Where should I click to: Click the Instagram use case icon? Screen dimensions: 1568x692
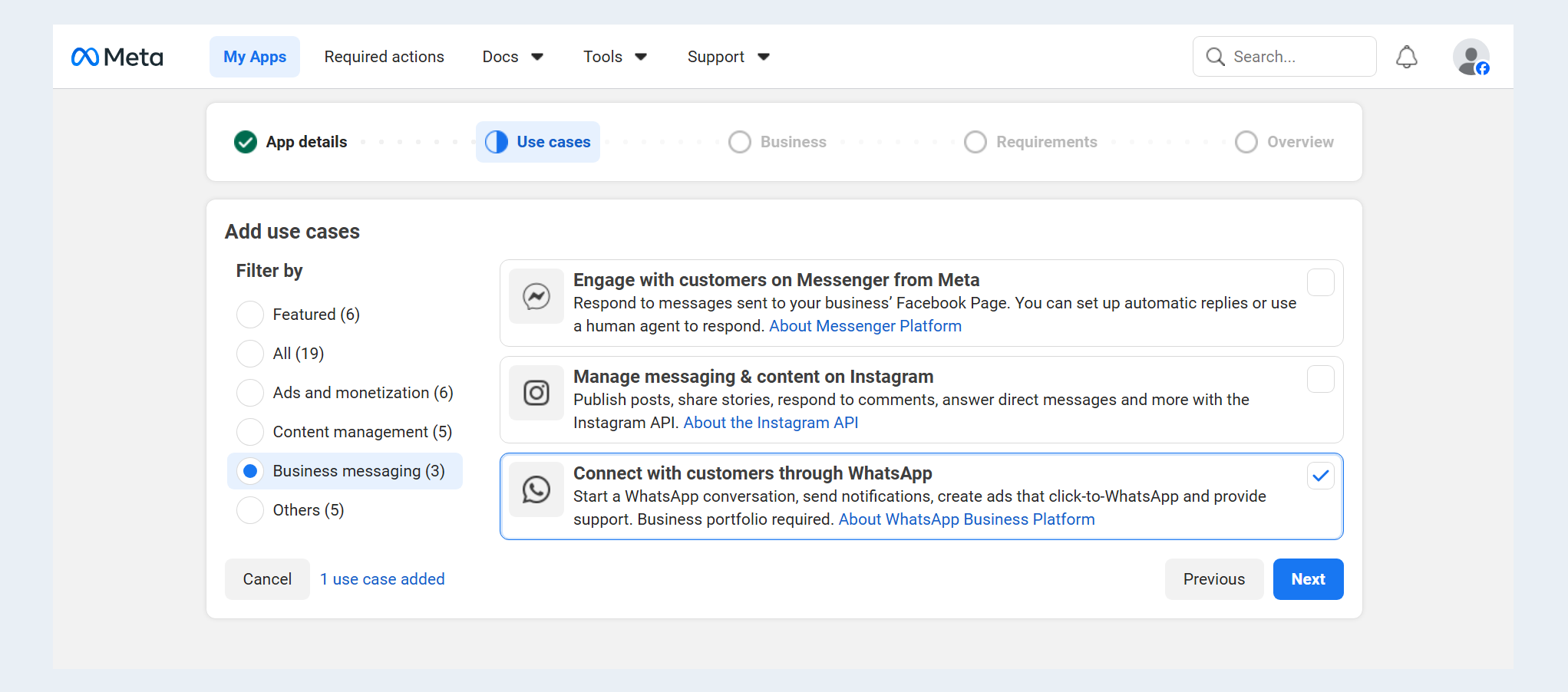[536, 393]
